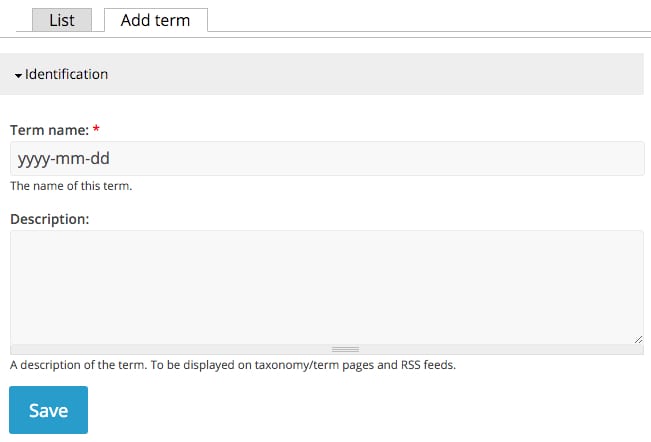Click the Save button
Image resolution: width=651 pixels, height=442 pixels.
49,410
